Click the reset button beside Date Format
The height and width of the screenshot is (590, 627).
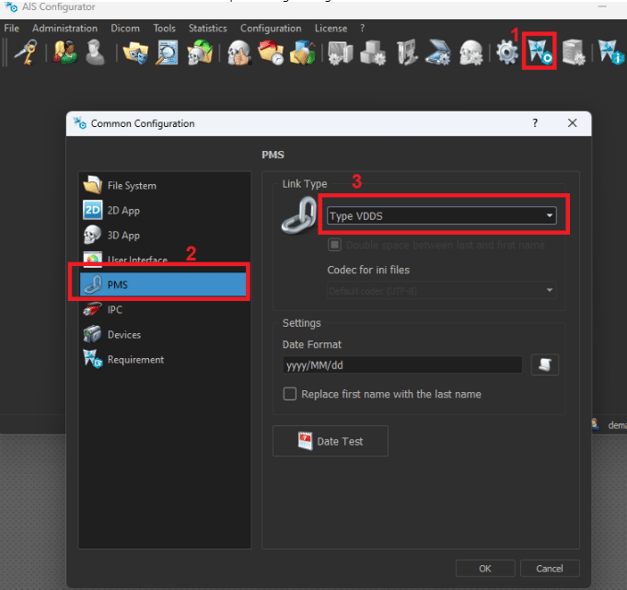coord(544,365)
